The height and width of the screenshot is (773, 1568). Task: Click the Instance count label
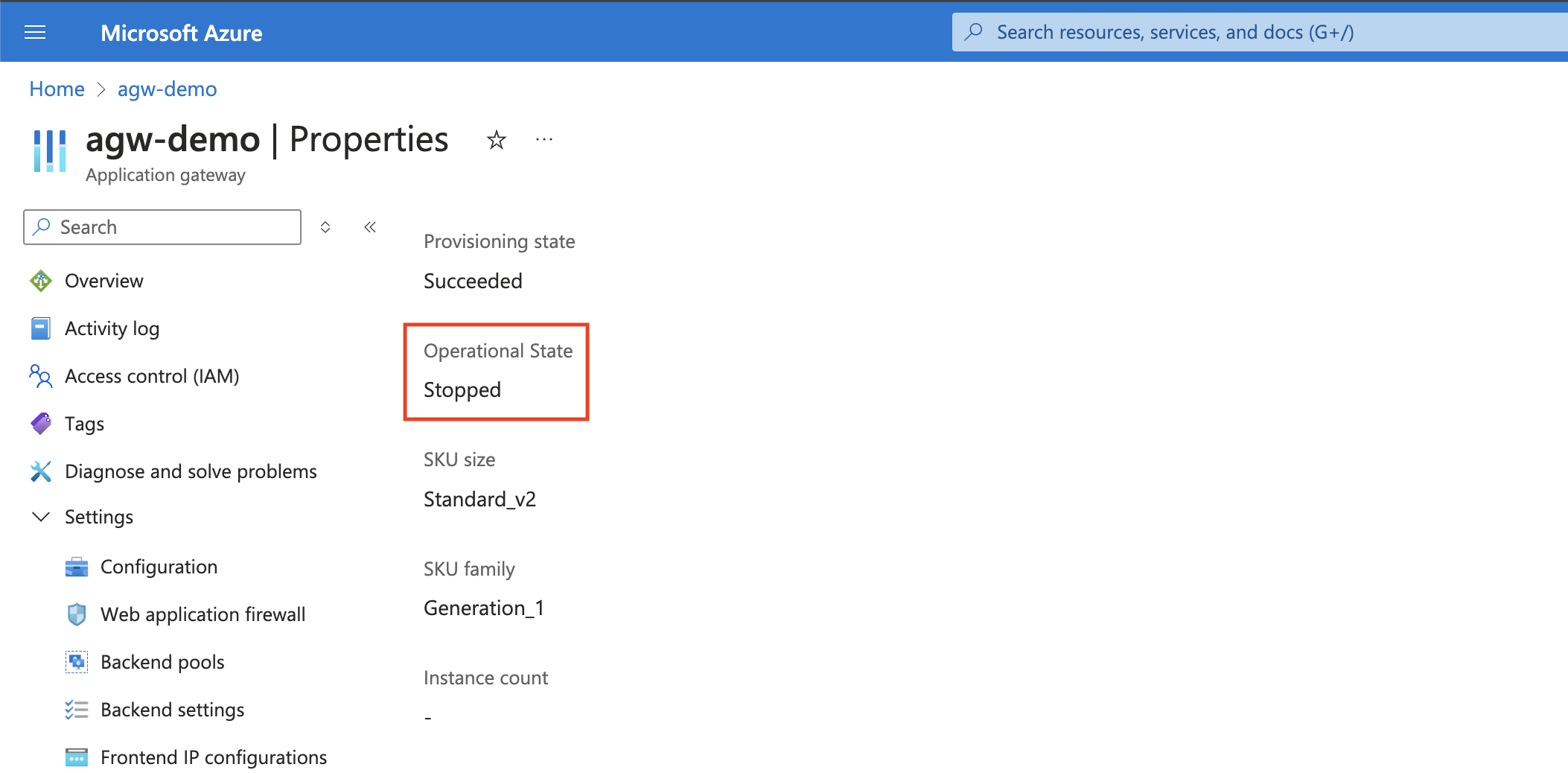click(x=485, y=678)
